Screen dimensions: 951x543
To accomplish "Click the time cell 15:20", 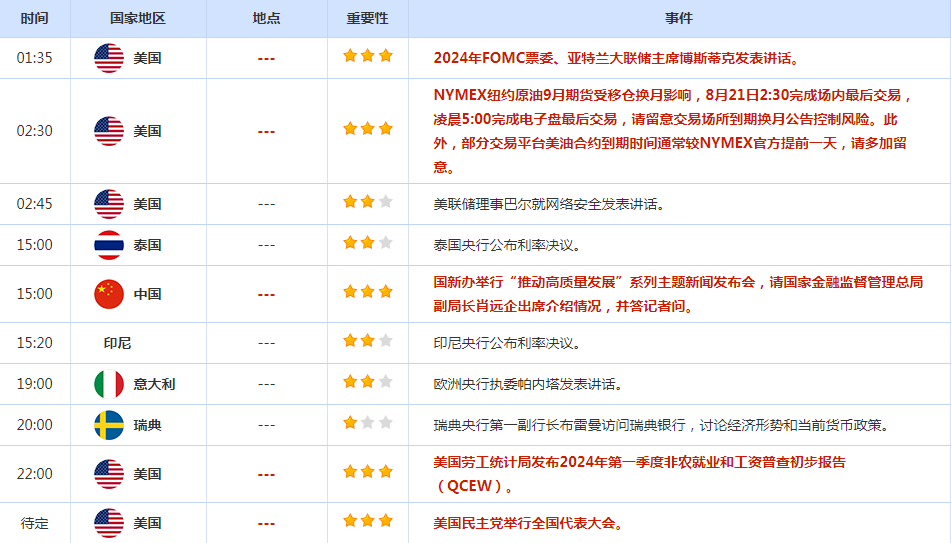I will [35, 343].
